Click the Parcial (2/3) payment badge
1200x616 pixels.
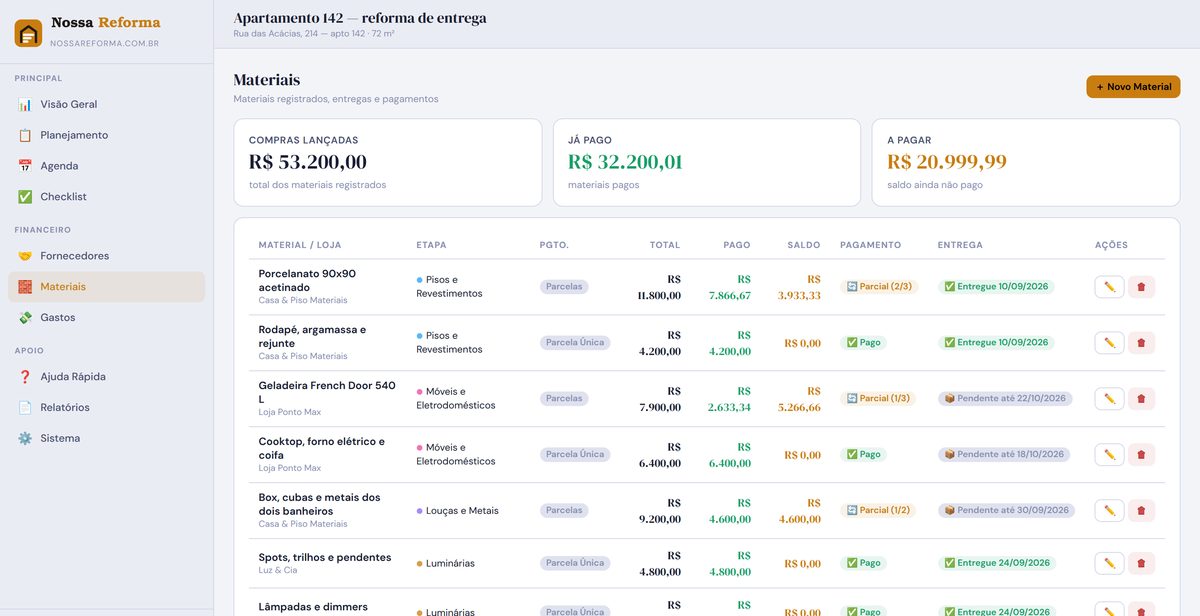tap(879, 287)
